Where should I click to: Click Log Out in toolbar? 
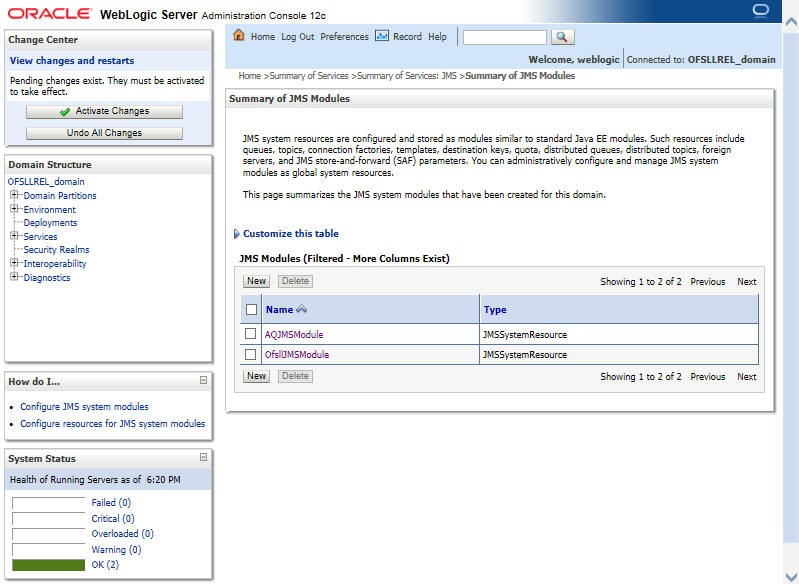(298, 37)
